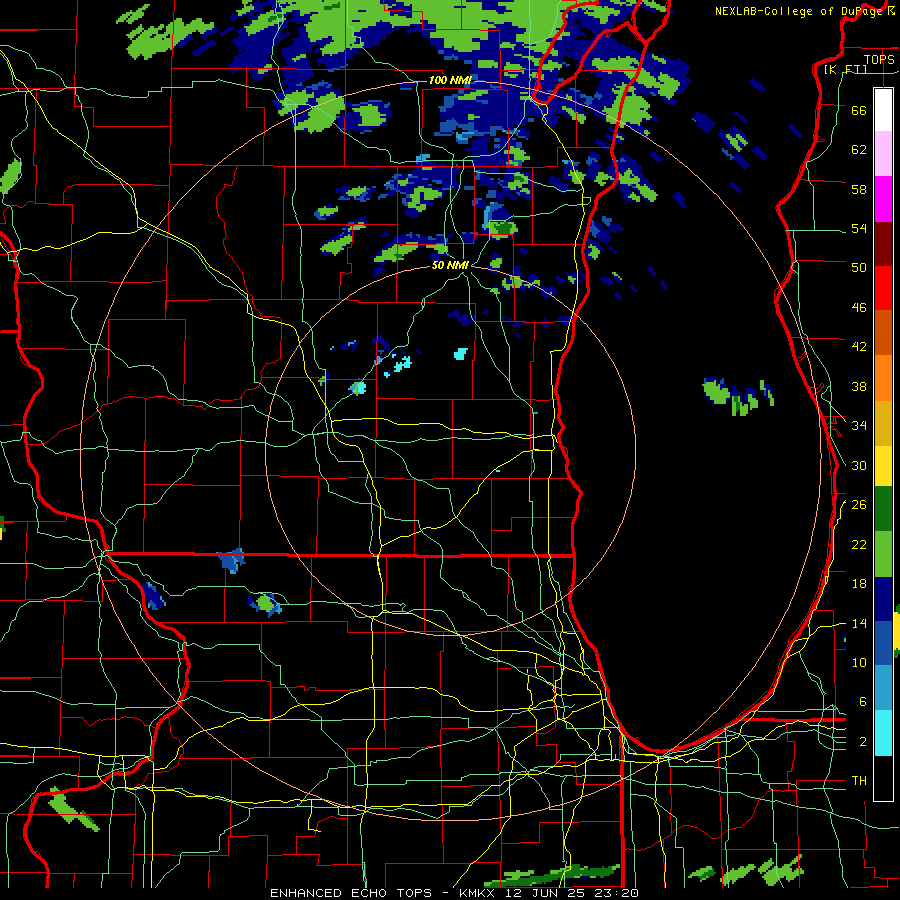Screen dimensions: 900x900
Task: Click the 54 value on the legend
Action: pyautogui.click(x=859, y=228)
